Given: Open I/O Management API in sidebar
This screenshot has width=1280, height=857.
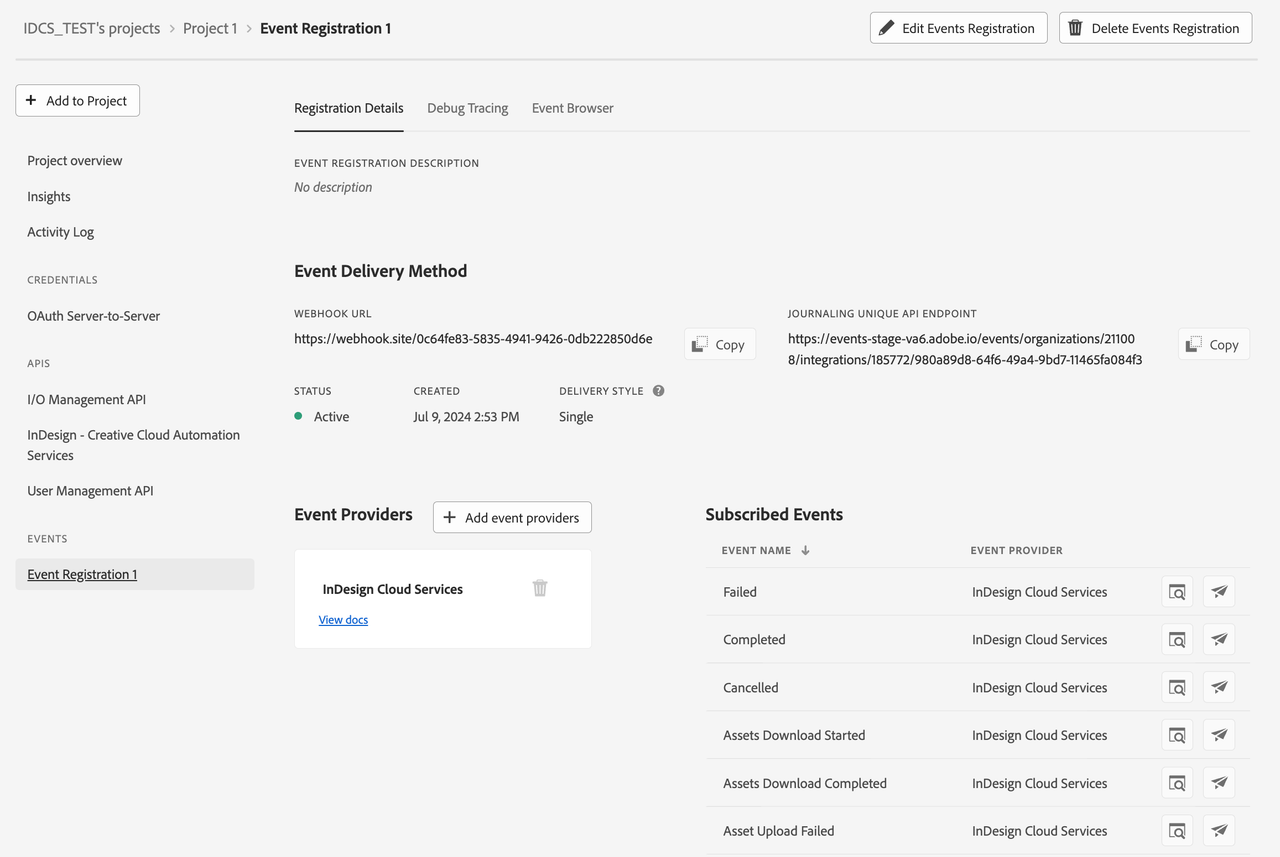Looking at the screenshot, I should (87, 400).
